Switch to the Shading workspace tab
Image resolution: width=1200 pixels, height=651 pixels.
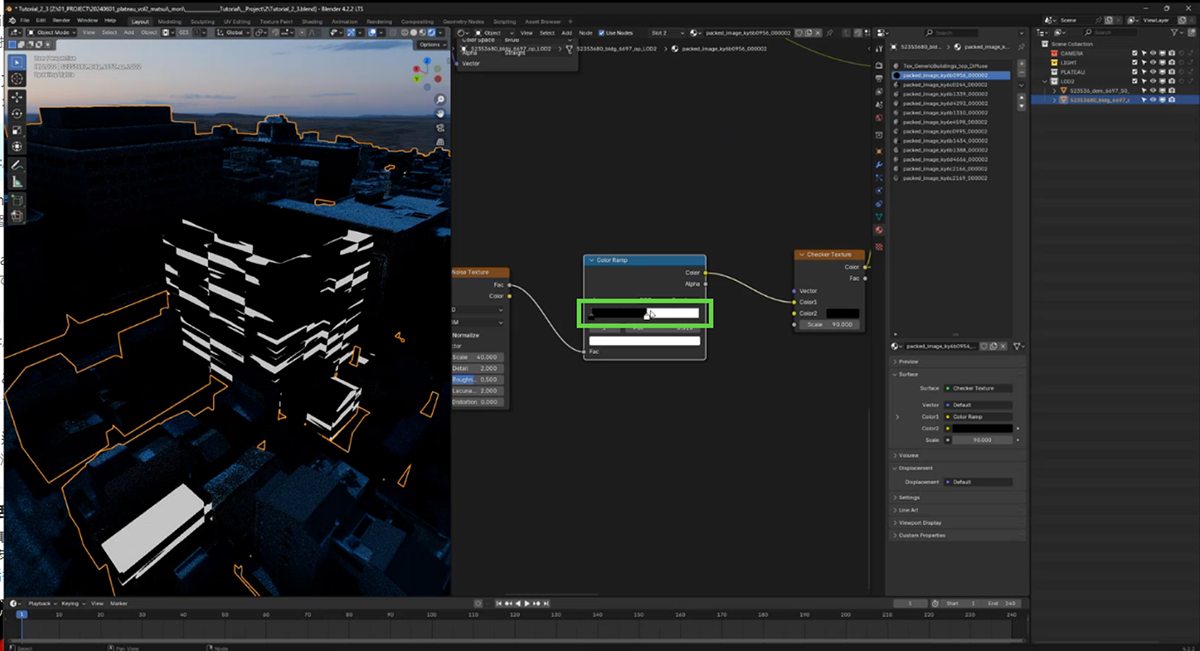click(312, 20)
